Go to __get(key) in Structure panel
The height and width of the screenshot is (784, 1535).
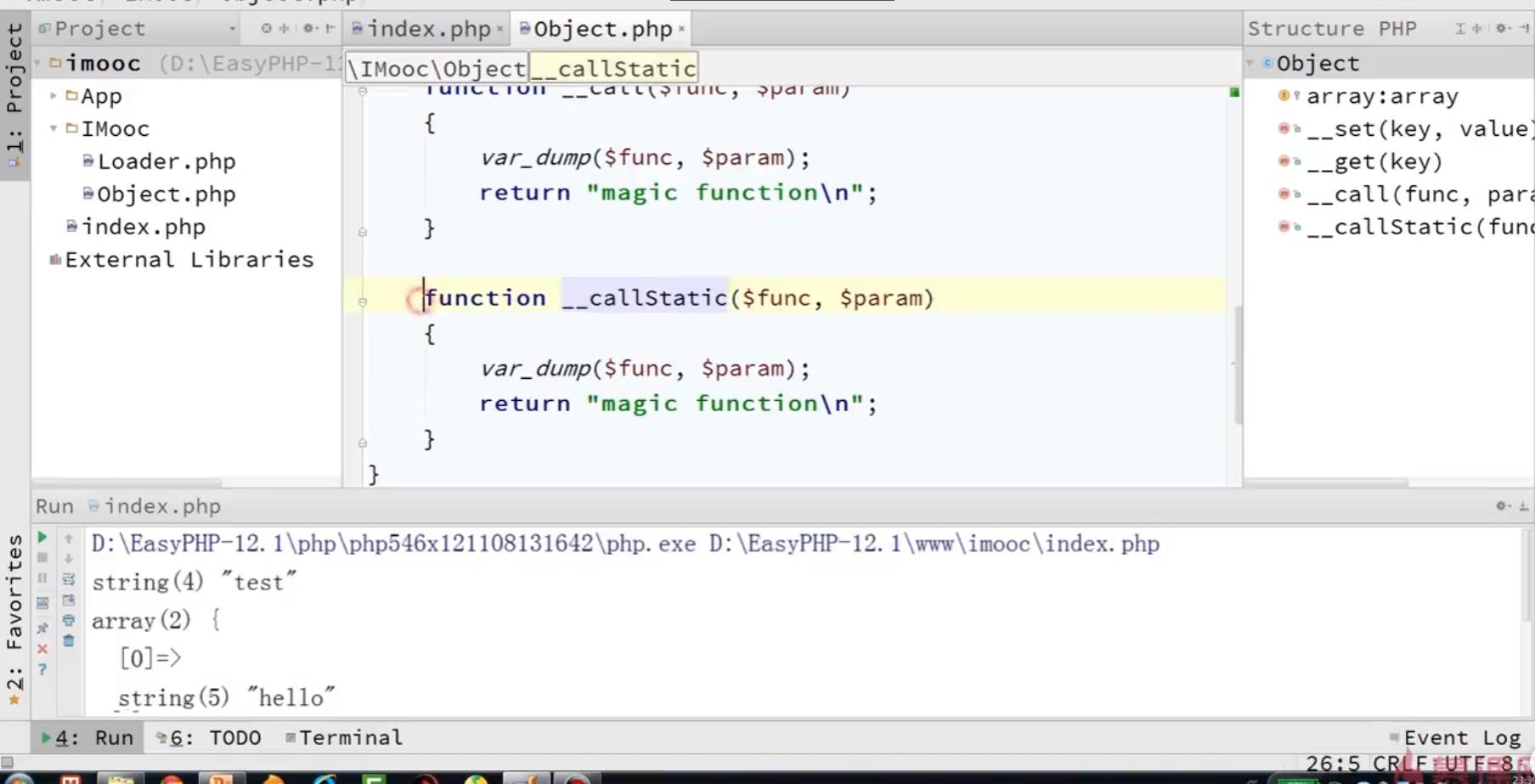[1361, 161]
